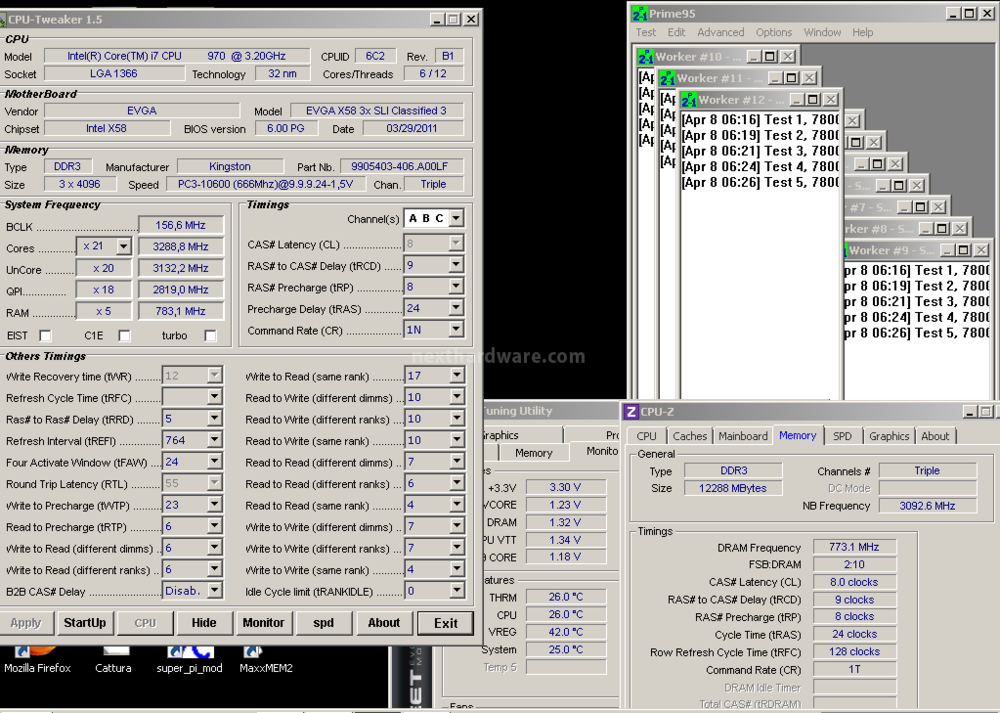Click the BCLK 156,6 MHz field
The height and width of the screenshot is (713, 1000).
point(181,225)
